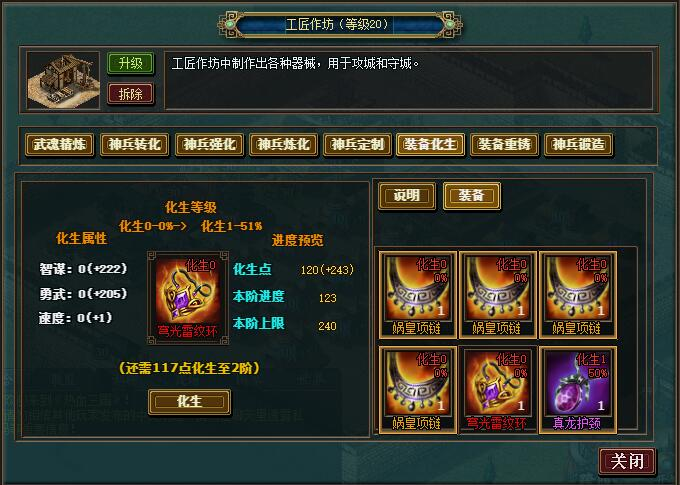The width and height of the screenshot is (680, 485).
Task: Start transformation with the 化生 button
Action: tap(189, 402)
